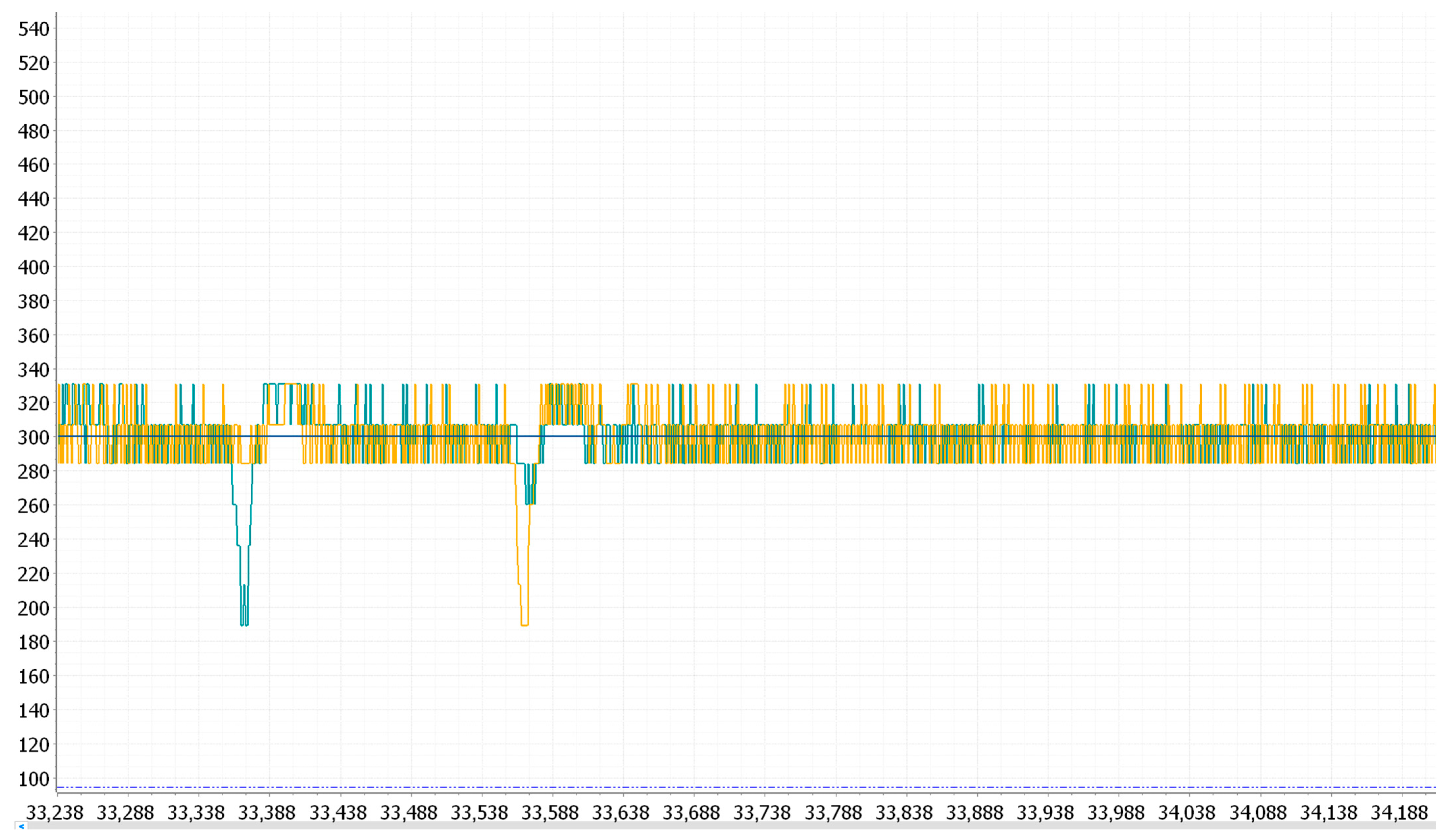Click the 33,738 x-axis label
This screenshot has height=840, width=1451.
point(762,812)
